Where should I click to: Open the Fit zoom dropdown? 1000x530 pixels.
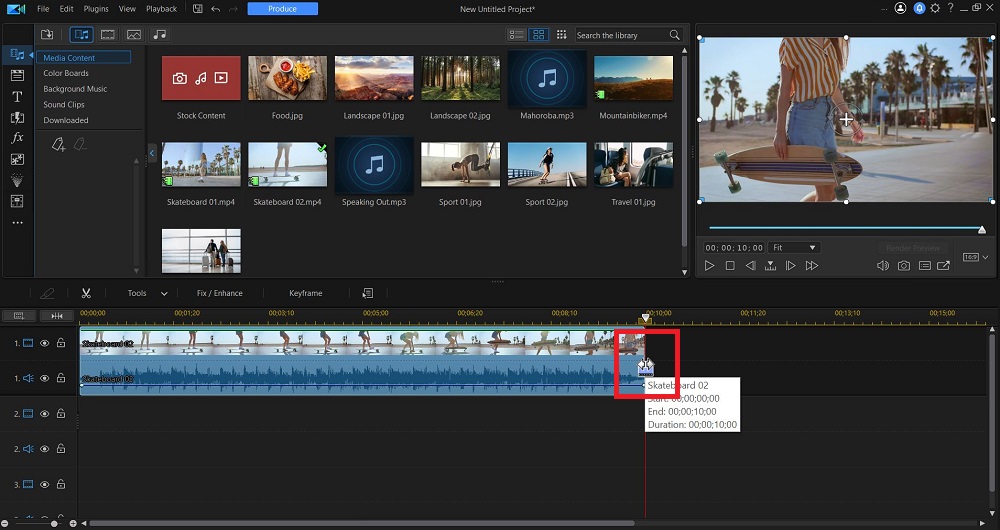tap(797, 247)
